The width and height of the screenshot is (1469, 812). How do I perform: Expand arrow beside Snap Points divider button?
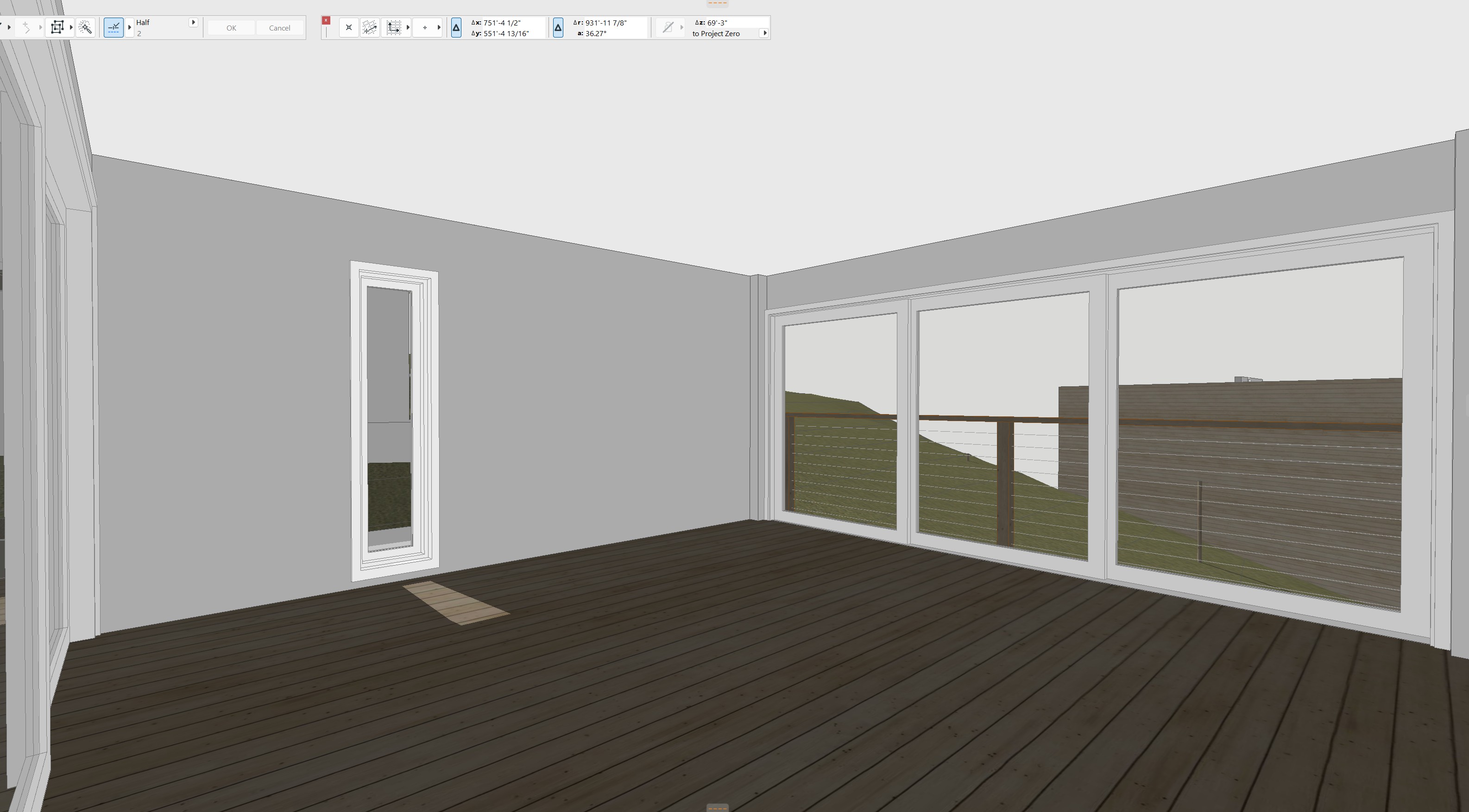coord(130,27)
